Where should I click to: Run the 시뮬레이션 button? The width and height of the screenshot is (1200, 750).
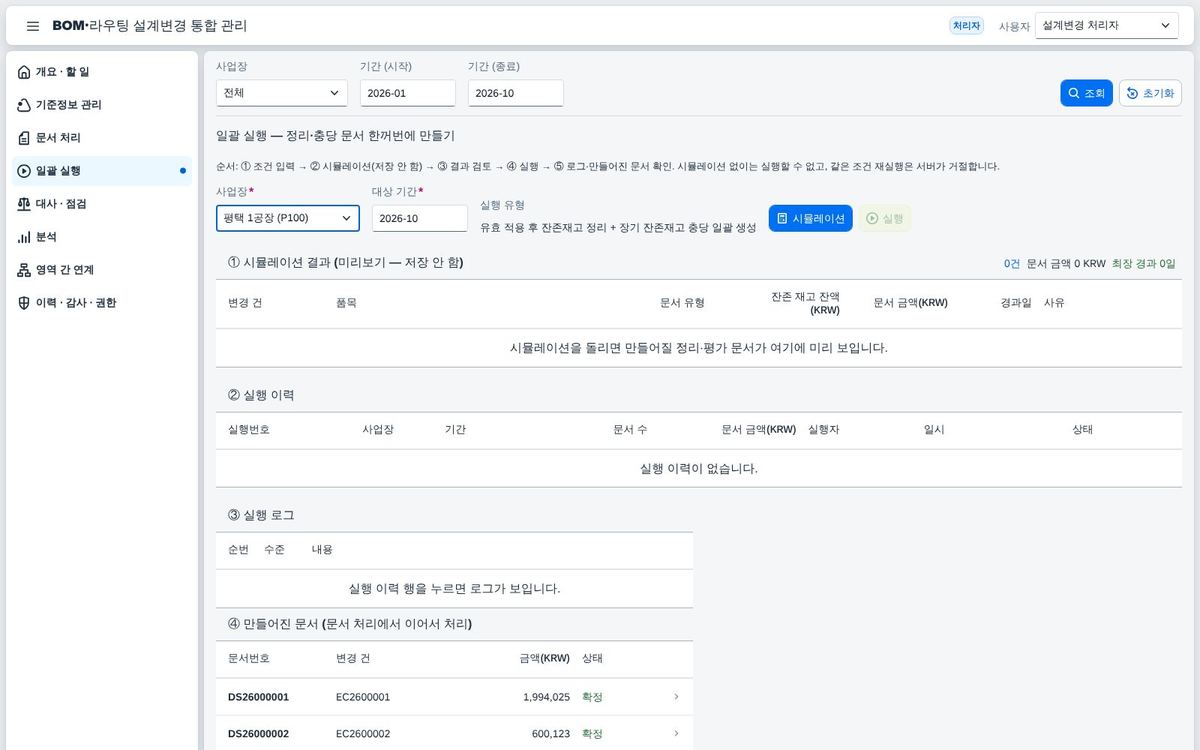tap(811, 218)
